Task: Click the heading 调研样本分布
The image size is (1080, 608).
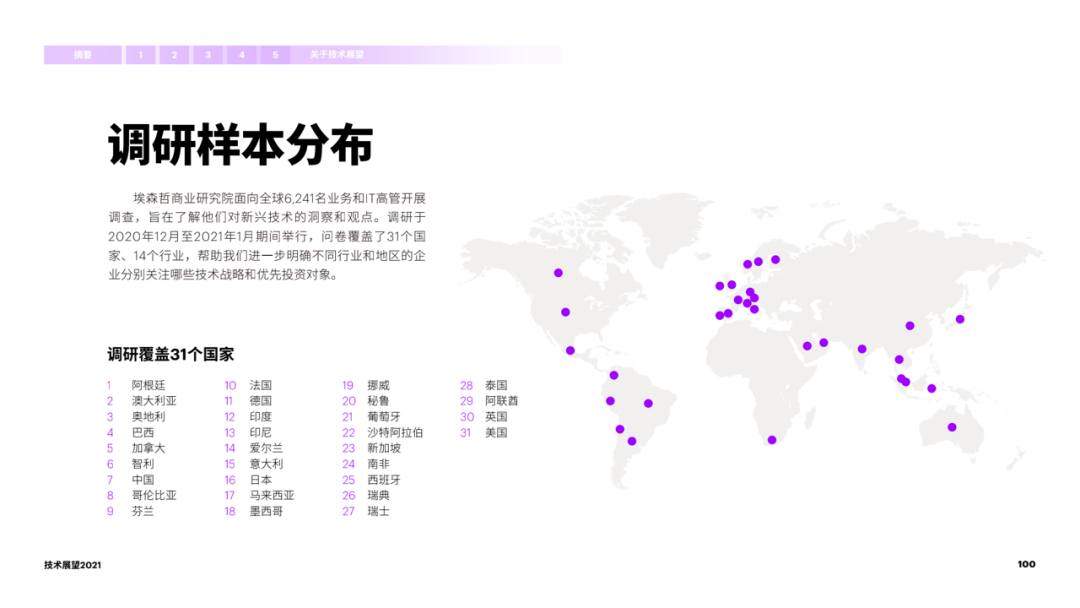Action: (x=240, y=145)
